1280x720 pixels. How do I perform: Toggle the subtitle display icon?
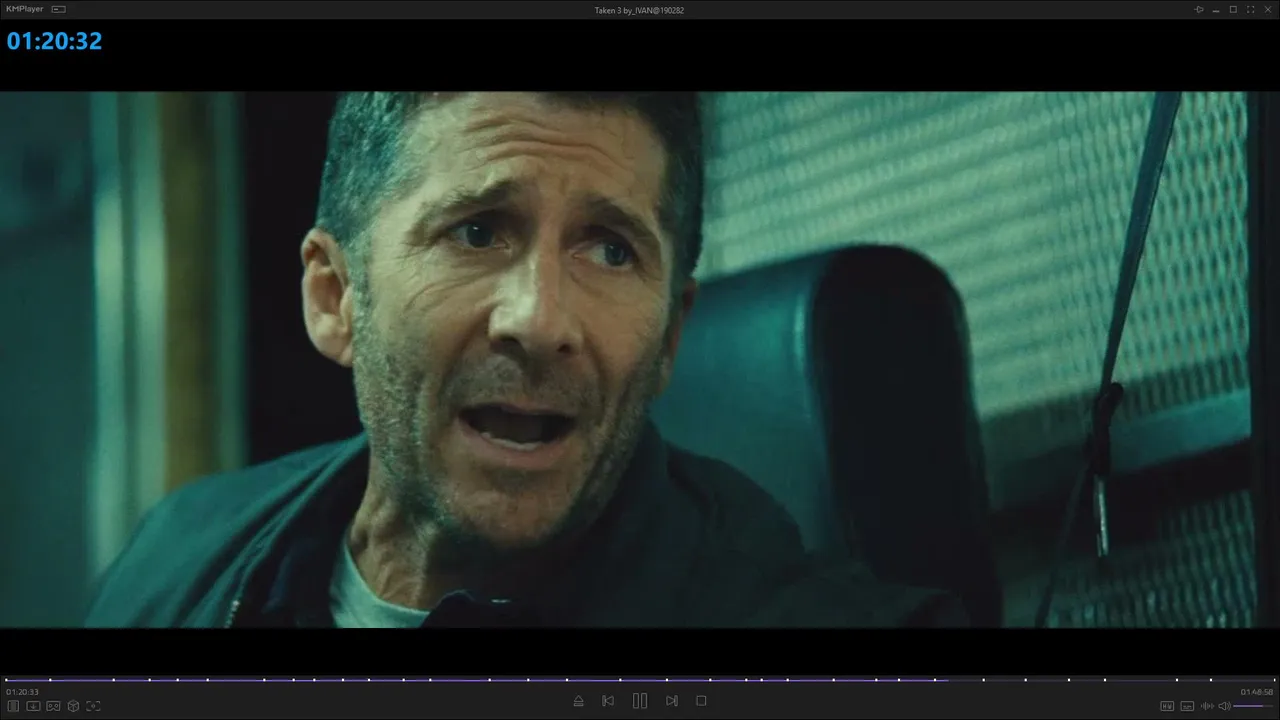point(1187,706)
